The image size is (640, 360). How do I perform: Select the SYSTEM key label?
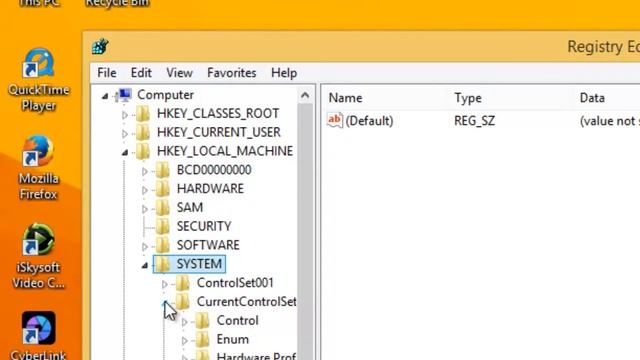click(x=199, y=264)
